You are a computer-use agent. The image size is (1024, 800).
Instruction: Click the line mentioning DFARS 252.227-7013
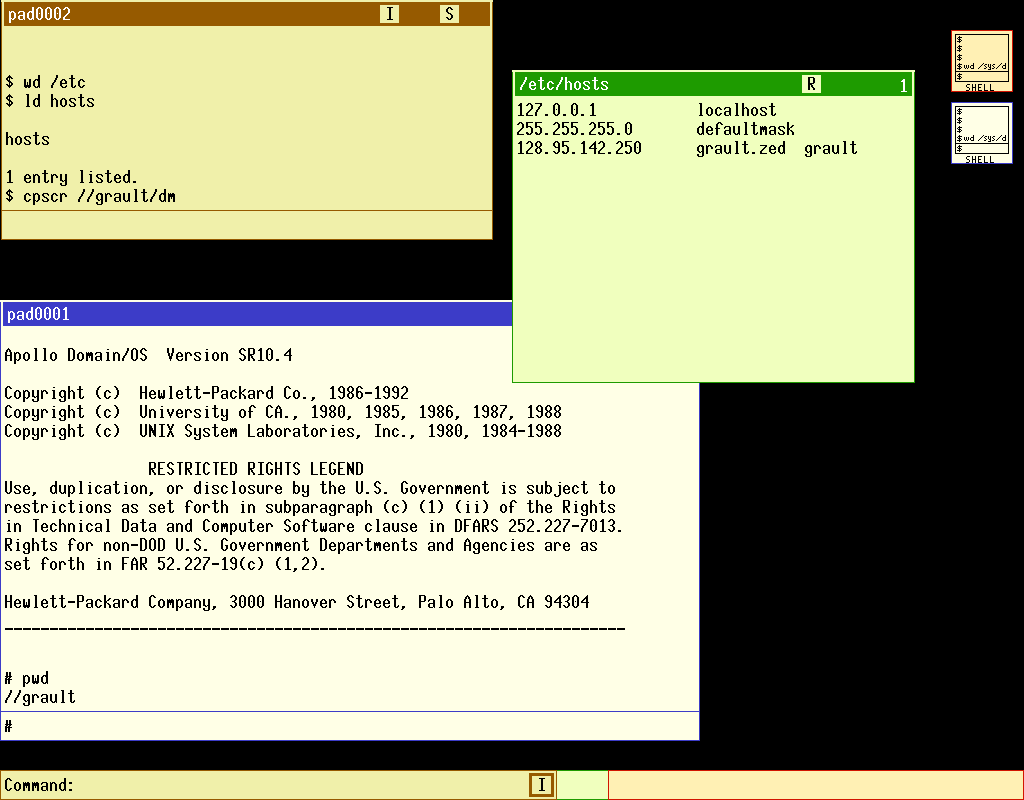(313, 526)
